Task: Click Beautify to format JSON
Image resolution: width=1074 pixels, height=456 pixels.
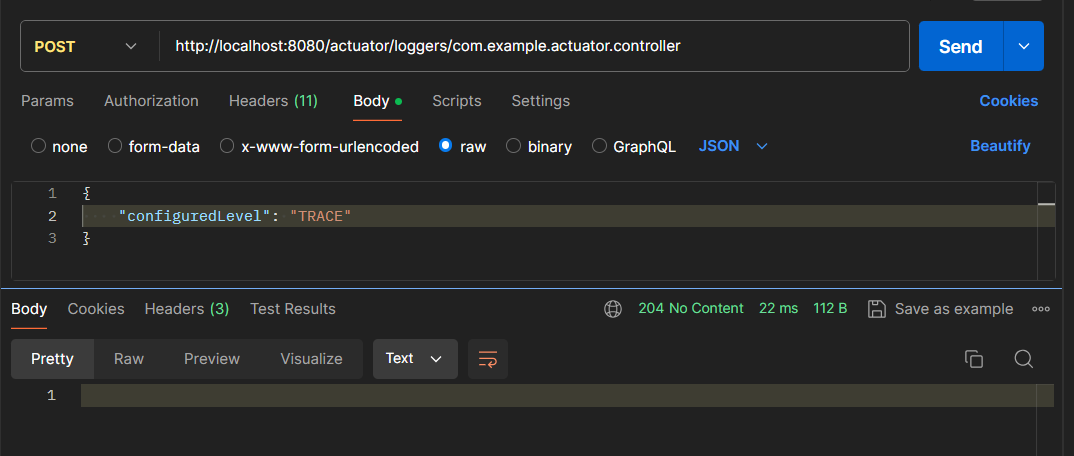Action: pos(1000,146)
